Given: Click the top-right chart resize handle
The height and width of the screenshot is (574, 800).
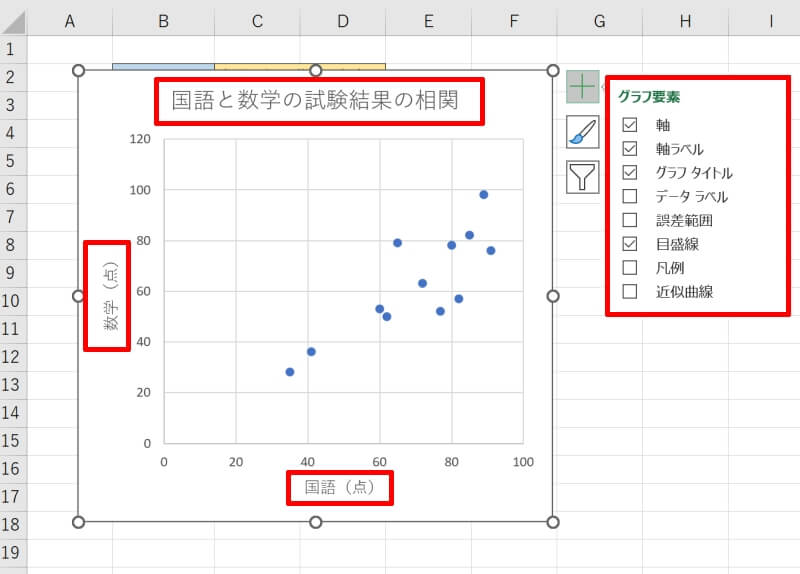Looking at the screenshot, I should [553, 70].
